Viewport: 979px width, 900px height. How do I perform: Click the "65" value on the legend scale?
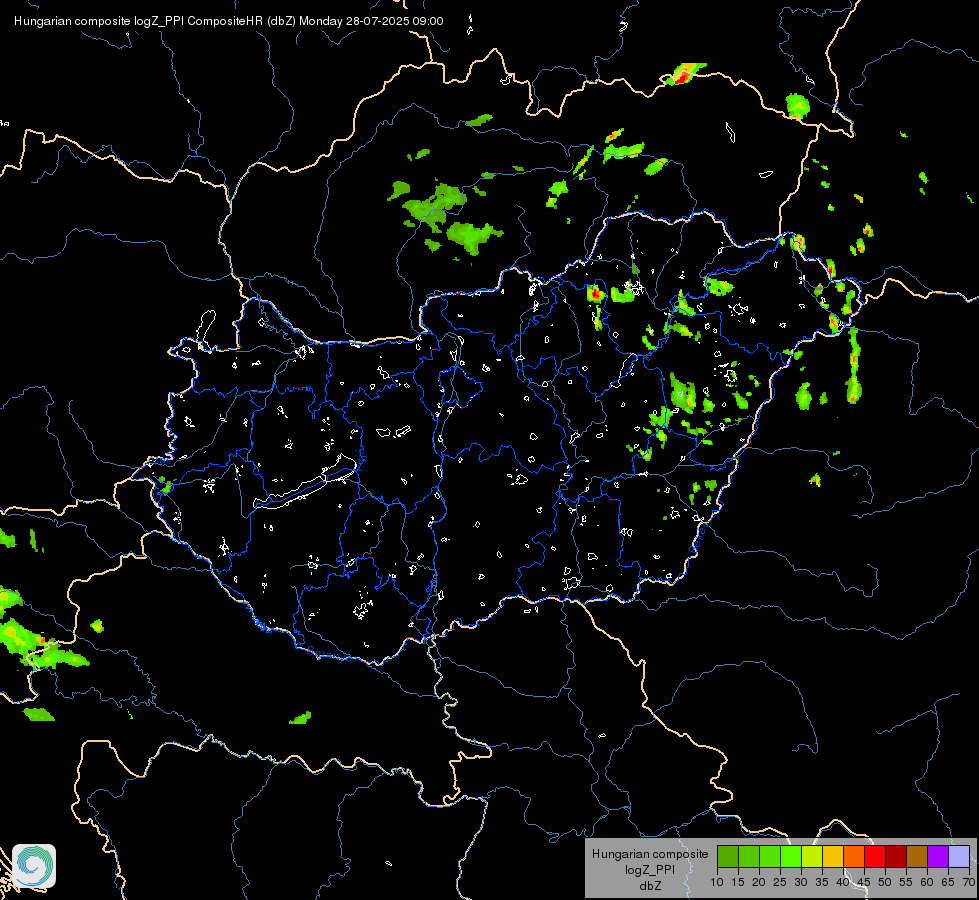tap(948, 882)
